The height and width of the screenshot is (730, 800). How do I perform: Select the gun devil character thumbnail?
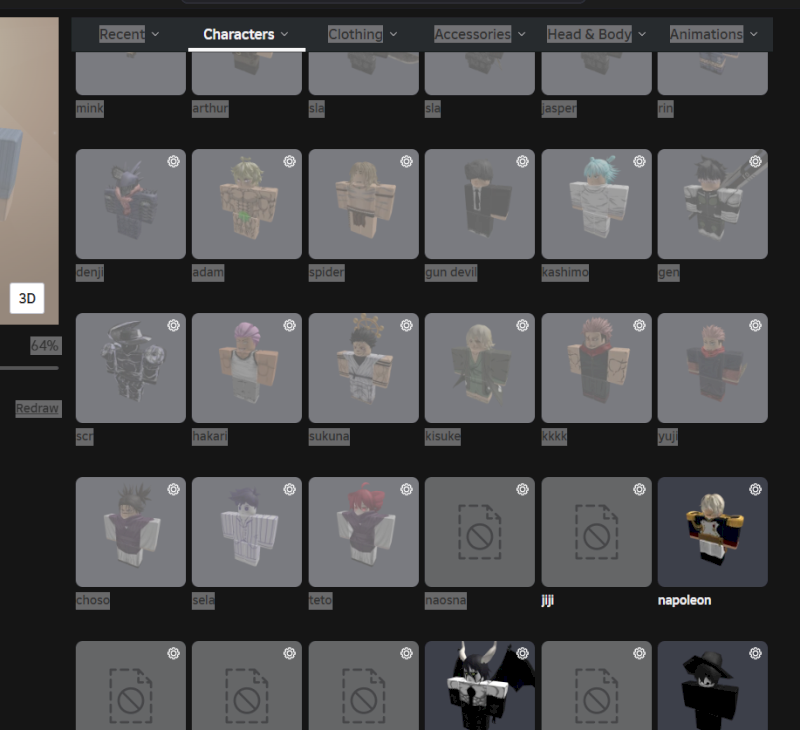tap(479, 206)
